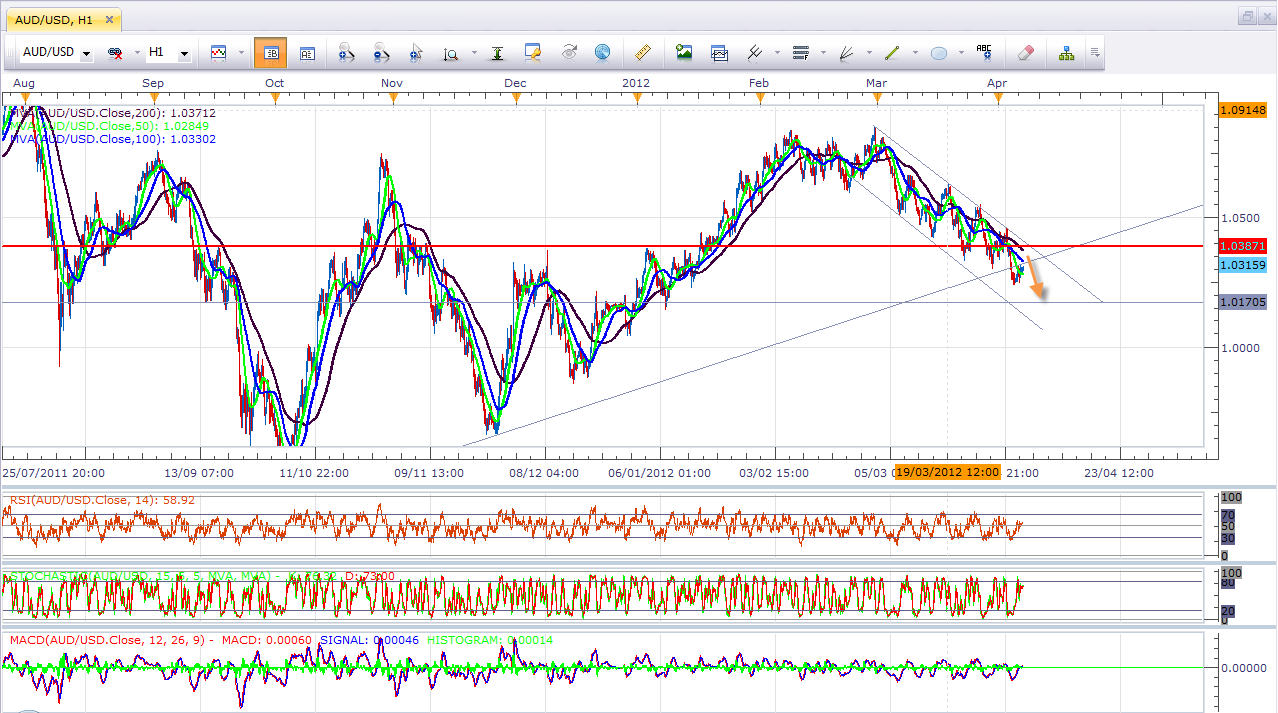Expand the trend line dropdown arrow
1278x713 pixels.
(x=915, y=53)
